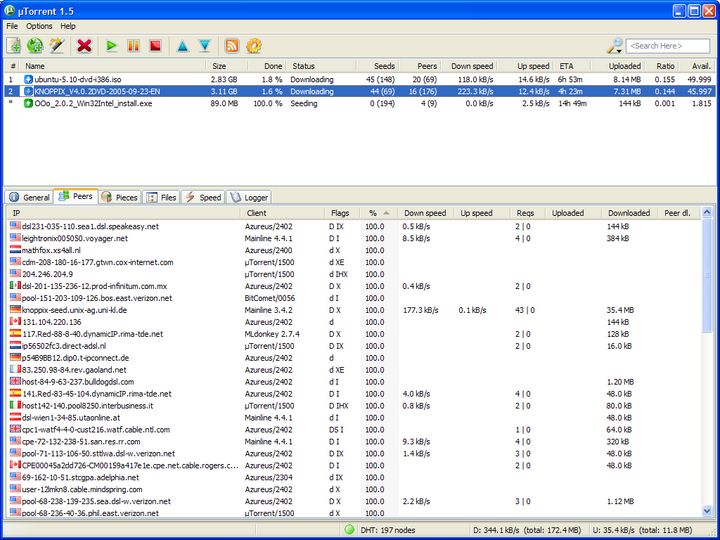
Task: Click the green DHT status indicator
Action: point(349,530)
